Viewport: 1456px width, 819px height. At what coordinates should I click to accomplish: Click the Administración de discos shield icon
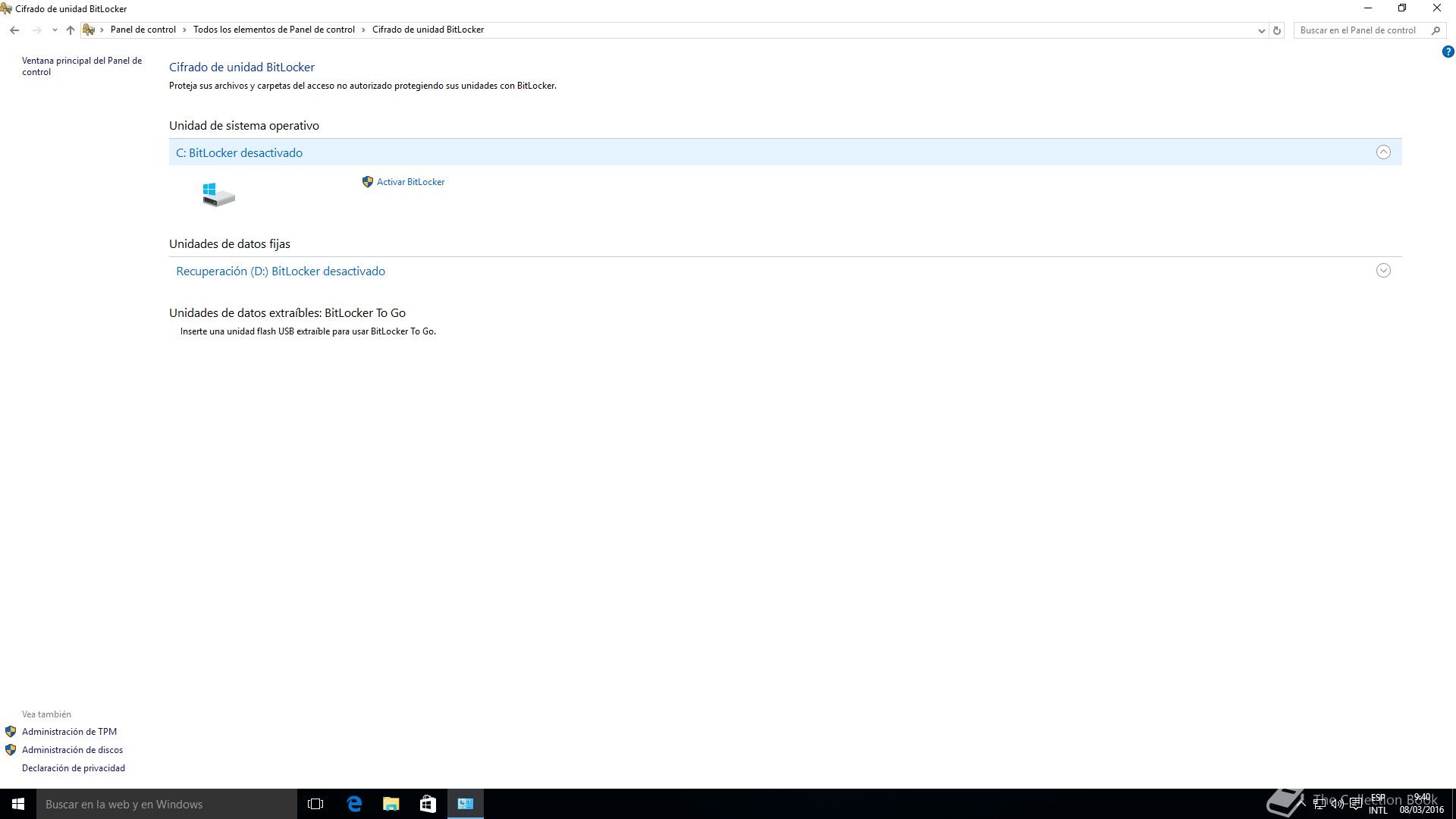point(11,750)
